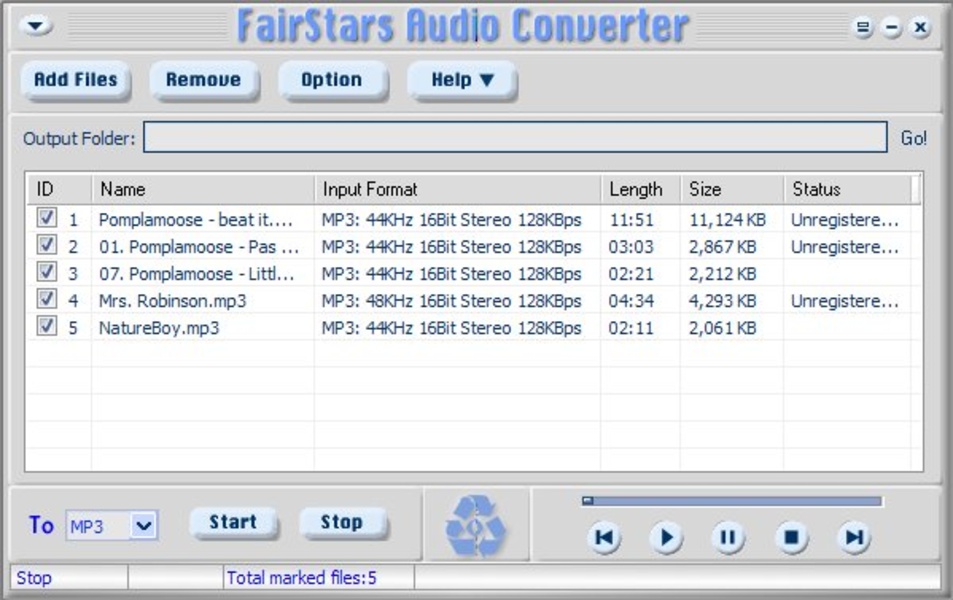This screenshot has width=953, height=600.
Task: Uncheck the NatureBoy.mp3 checkbox
Action: pos(46,326)
